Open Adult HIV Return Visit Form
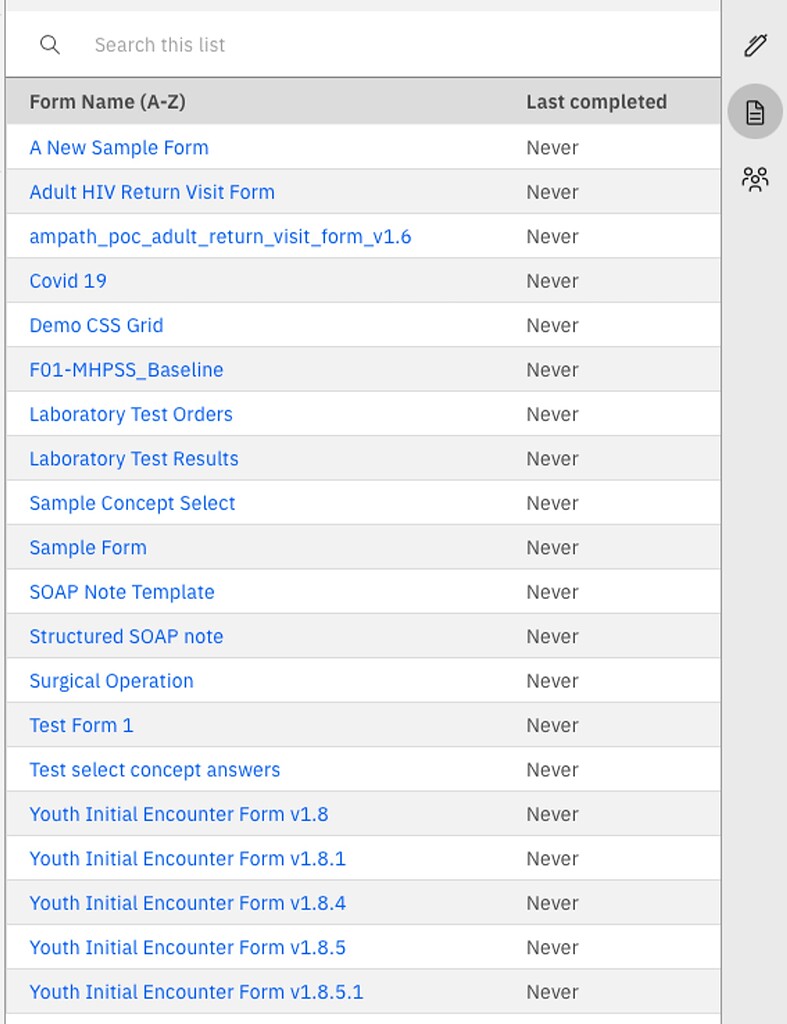This screenshot has height=1024, width=787. point(152,192)
